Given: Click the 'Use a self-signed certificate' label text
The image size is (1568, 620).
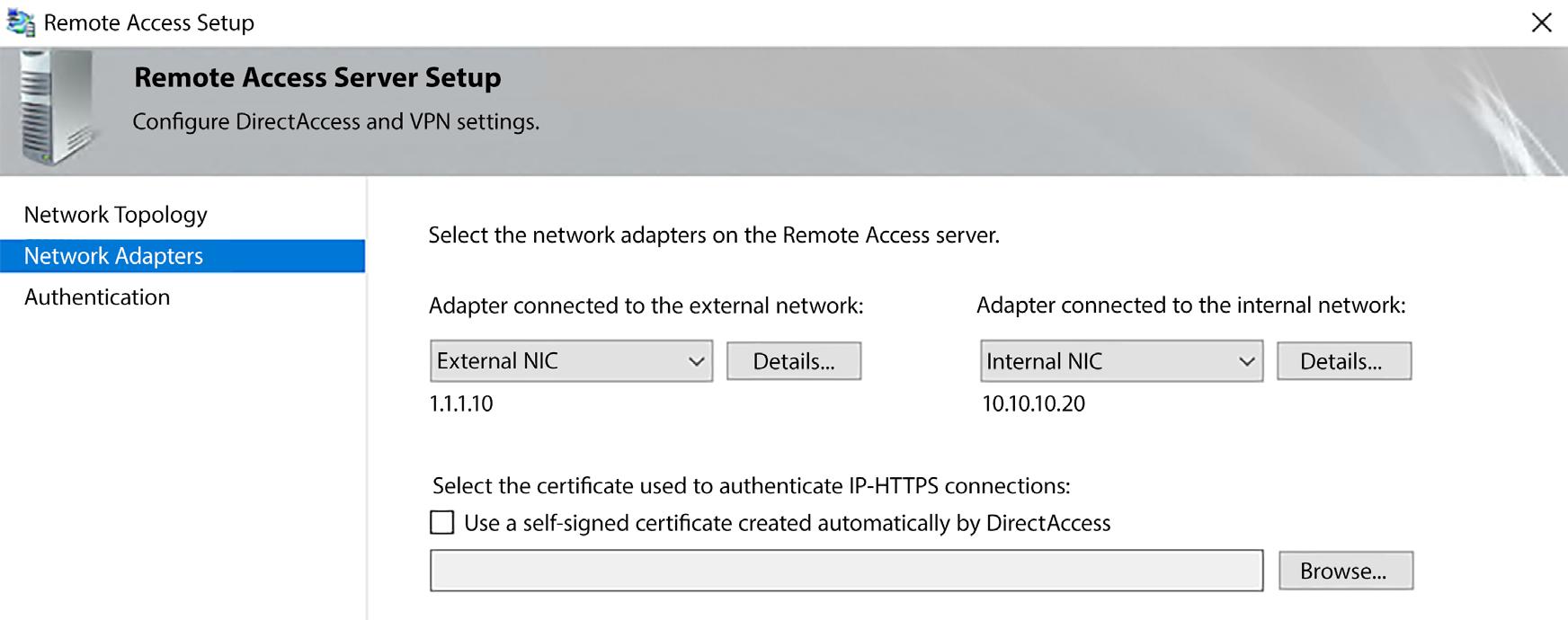Looking at the screenshot, I should pyautogui.click(x=787, y=523).
